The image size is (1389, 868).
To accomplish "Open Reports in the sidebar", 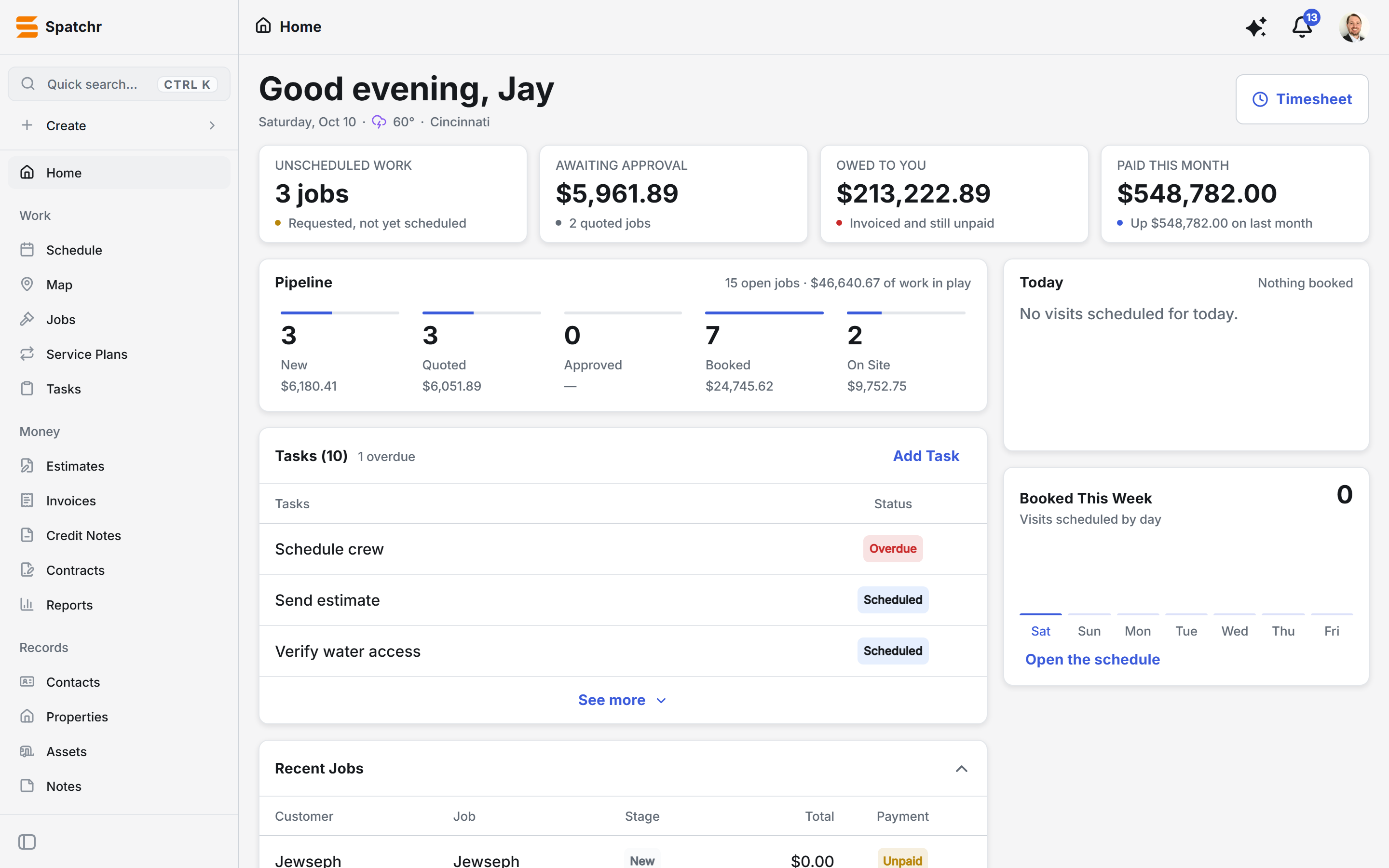I will tap(119, 605).
